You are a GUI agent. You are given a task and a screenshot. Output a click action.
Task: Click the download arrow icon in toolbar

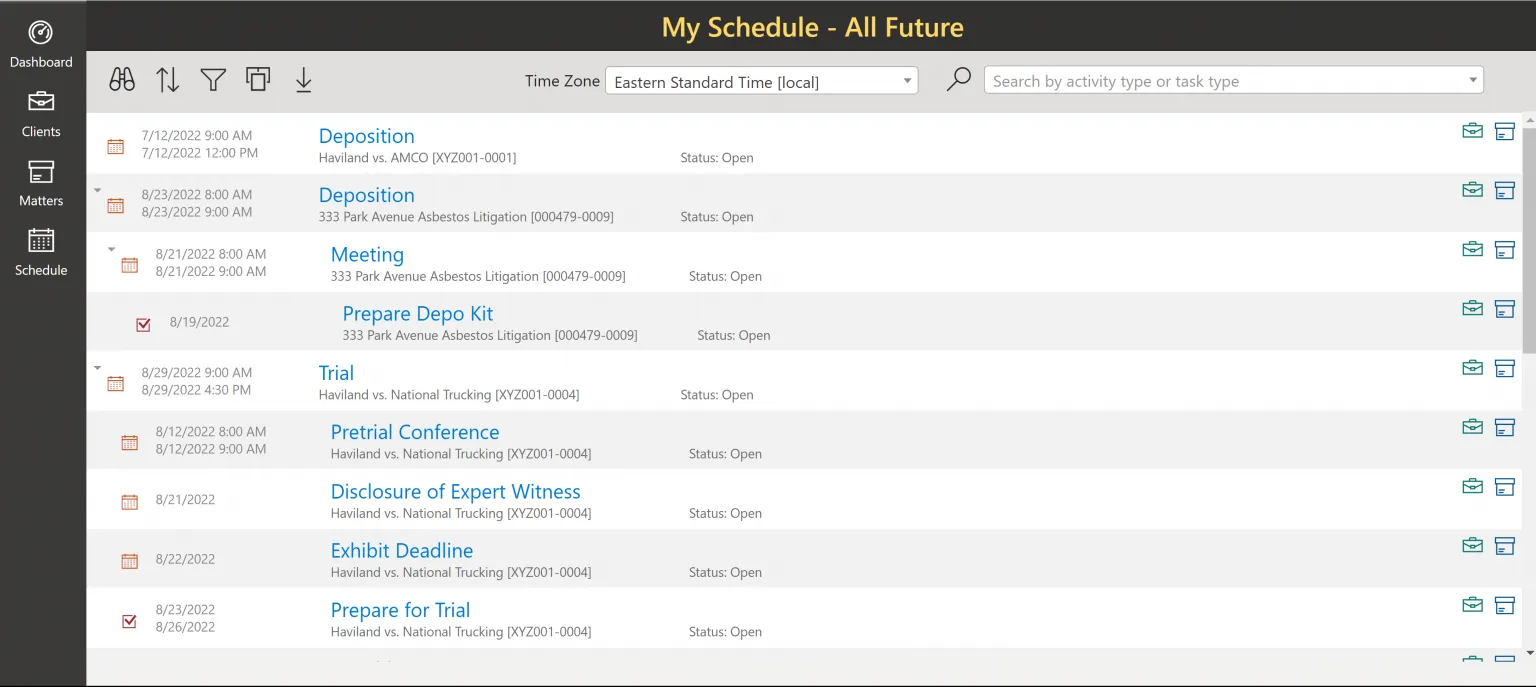click(x=304, y=80)
